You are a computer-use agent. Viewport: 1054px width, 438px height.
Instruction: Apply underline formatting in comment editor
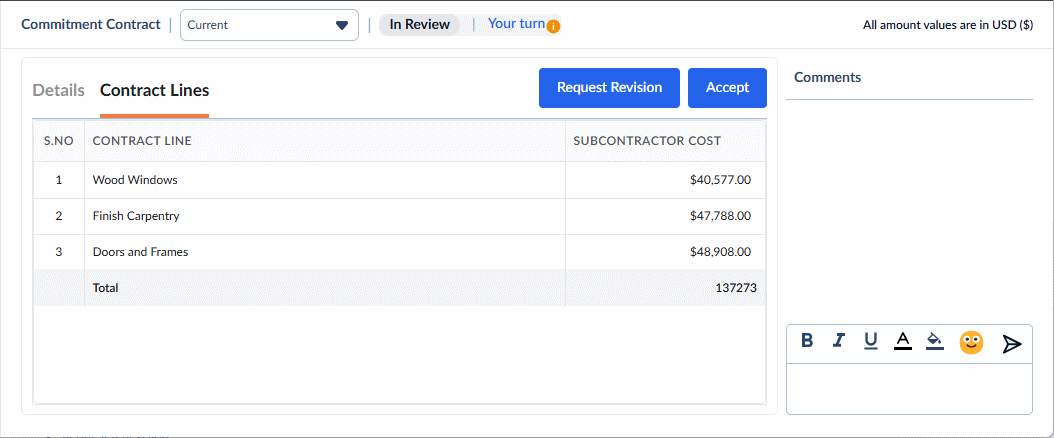click(x=870, y=341)
